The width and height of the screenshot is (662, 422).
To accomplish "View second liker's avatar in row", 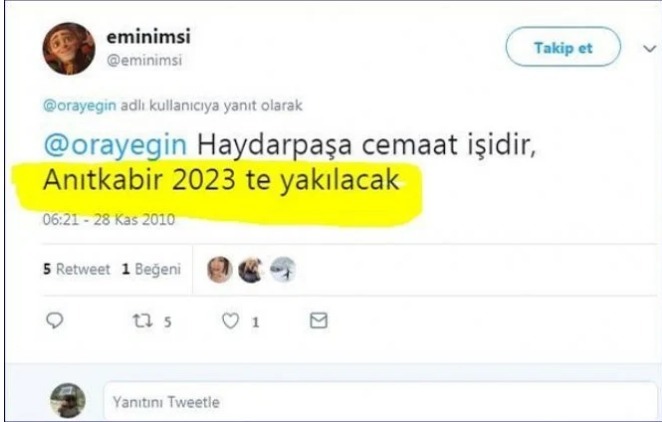I will pos(251,270).
